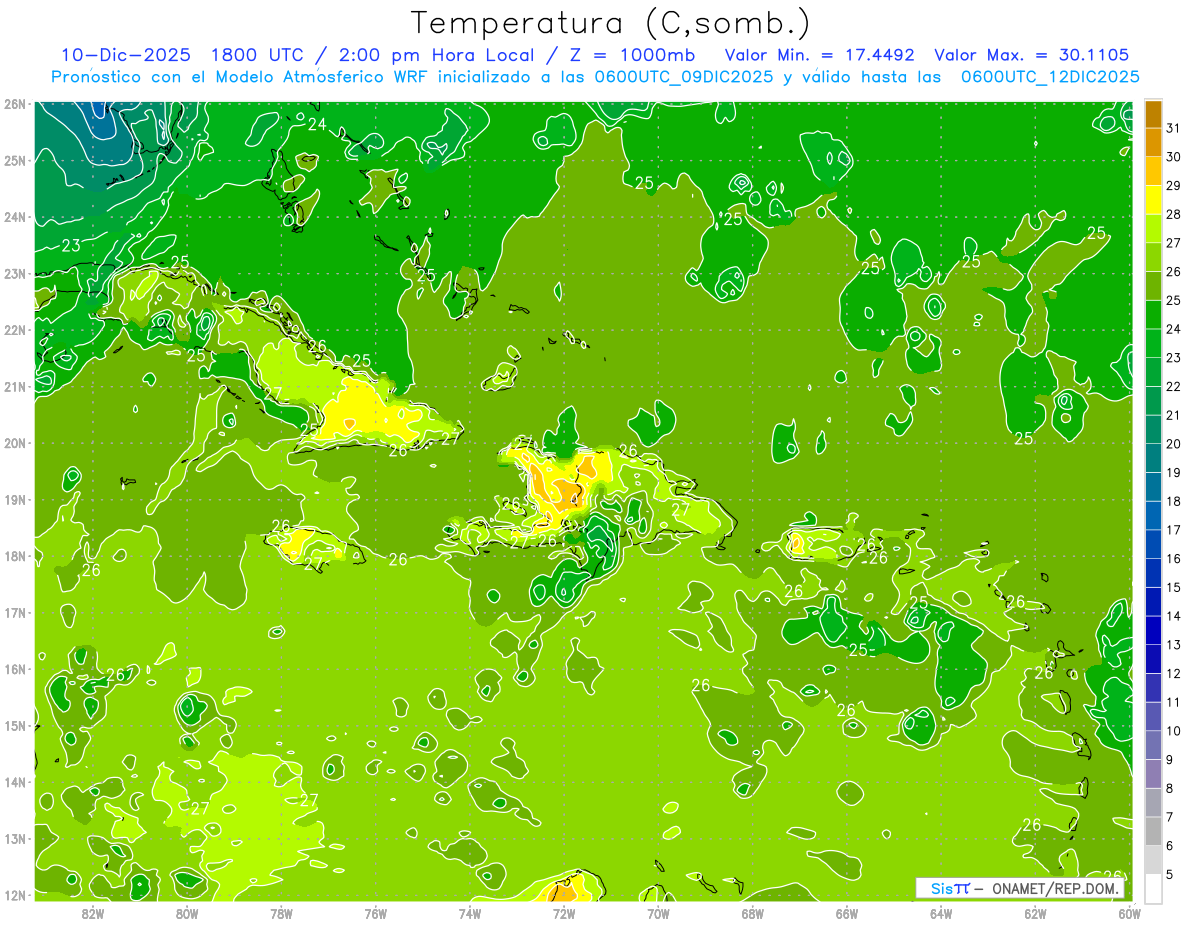The height and width of the screenshot is (927, 1200).
Task: Click the "SisPI" logo text in the footer box
Action: (950, 888)
